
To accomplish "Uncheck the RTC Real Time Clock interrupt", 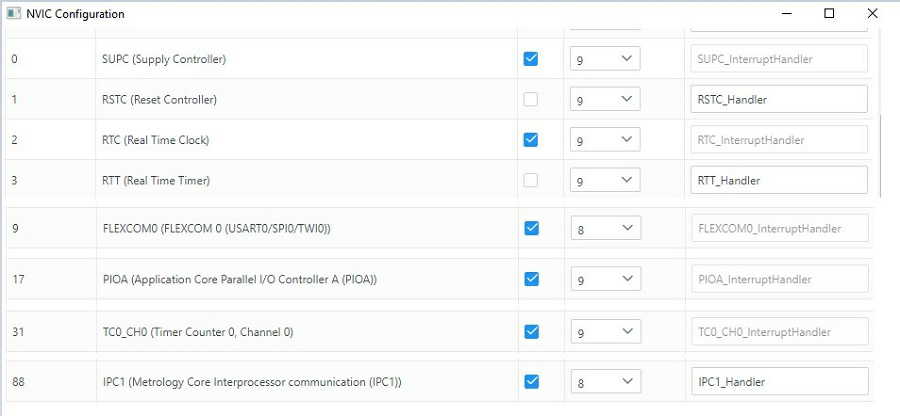I will (x=531, y=140).
